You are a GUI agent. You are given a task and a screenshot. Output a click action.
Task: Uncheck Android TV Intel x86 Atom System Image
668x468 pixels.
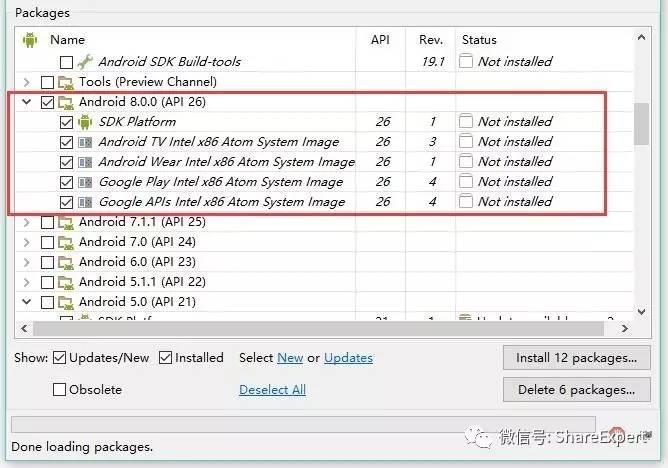[x=66, y=142]
